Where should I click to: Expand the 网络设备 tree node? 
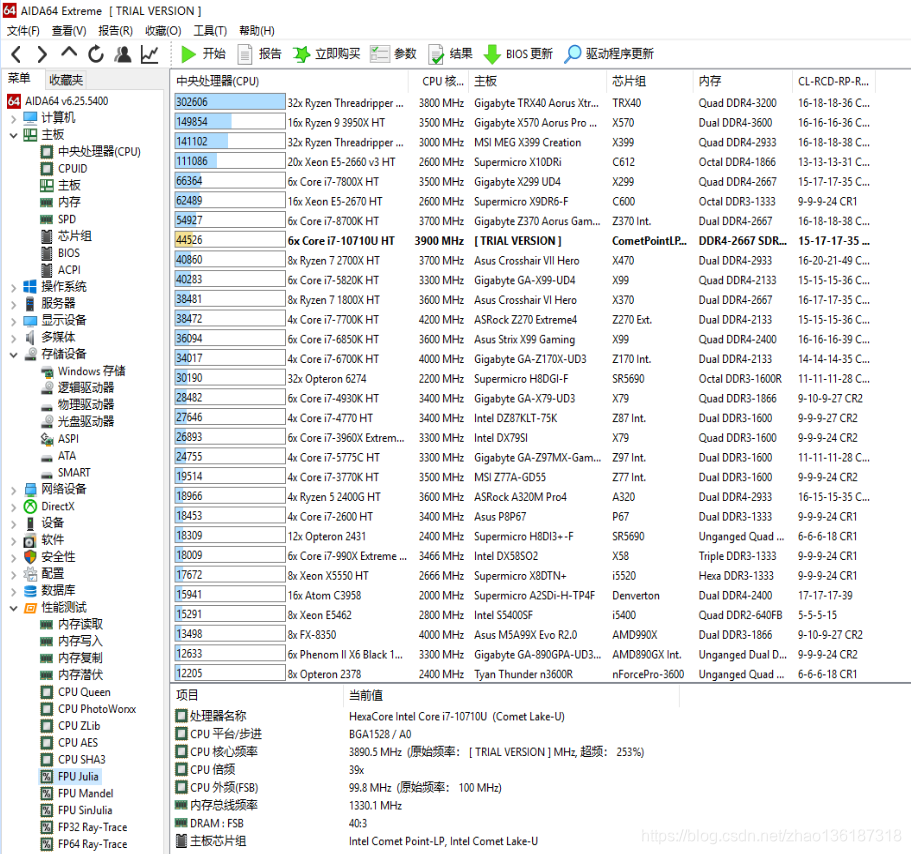(13, 490)
